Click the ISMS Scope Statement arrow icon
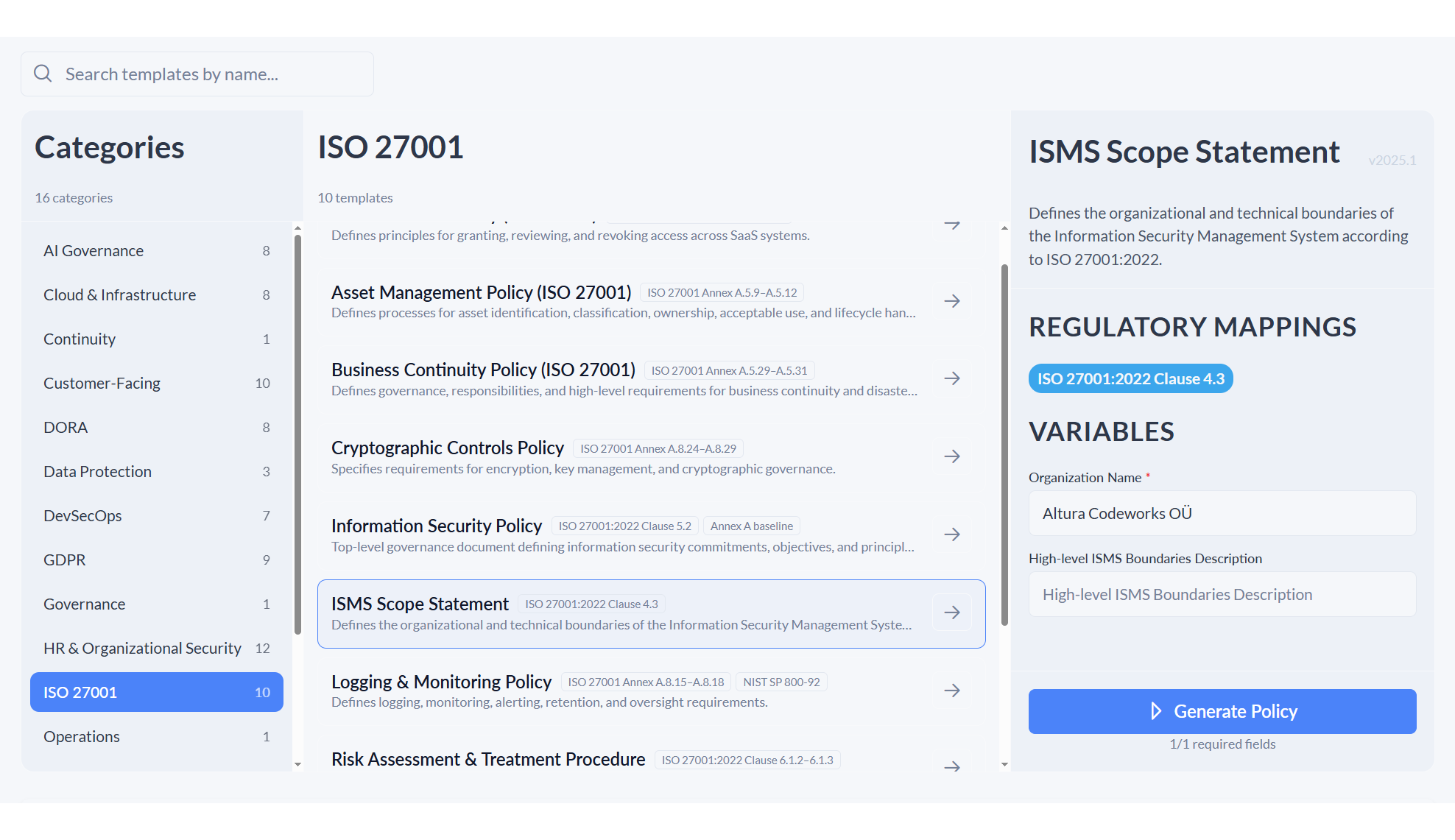The image size is (1455, 840). click(951, 612)
